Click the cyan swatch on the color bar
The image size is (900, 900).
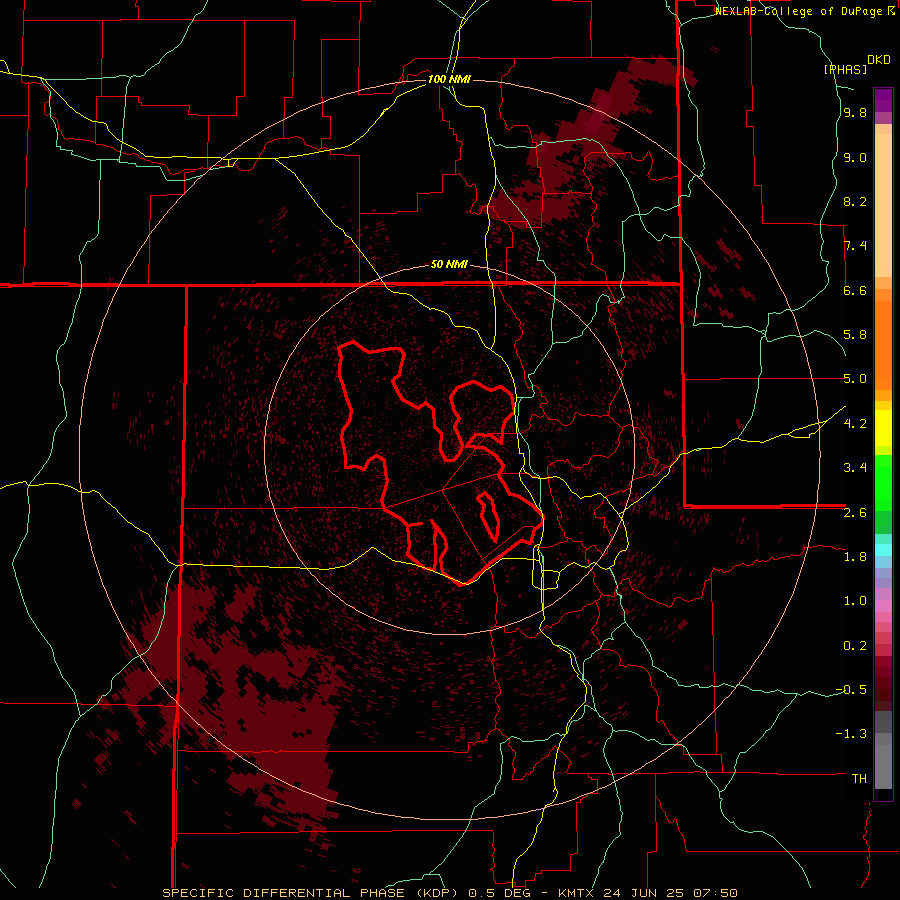click(x=883, y=550)
